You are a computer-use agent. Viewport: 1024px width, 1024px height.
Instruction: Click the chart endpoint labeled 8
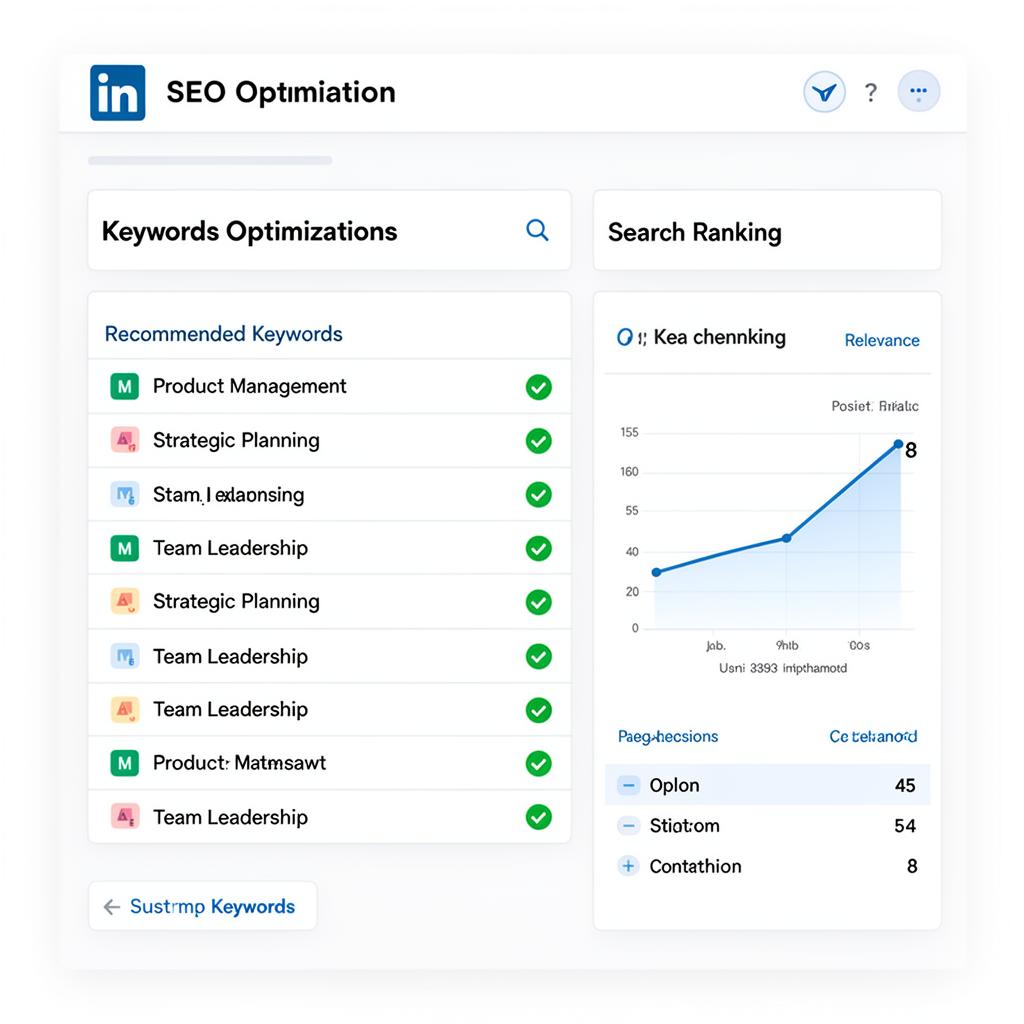pos(899,444)
